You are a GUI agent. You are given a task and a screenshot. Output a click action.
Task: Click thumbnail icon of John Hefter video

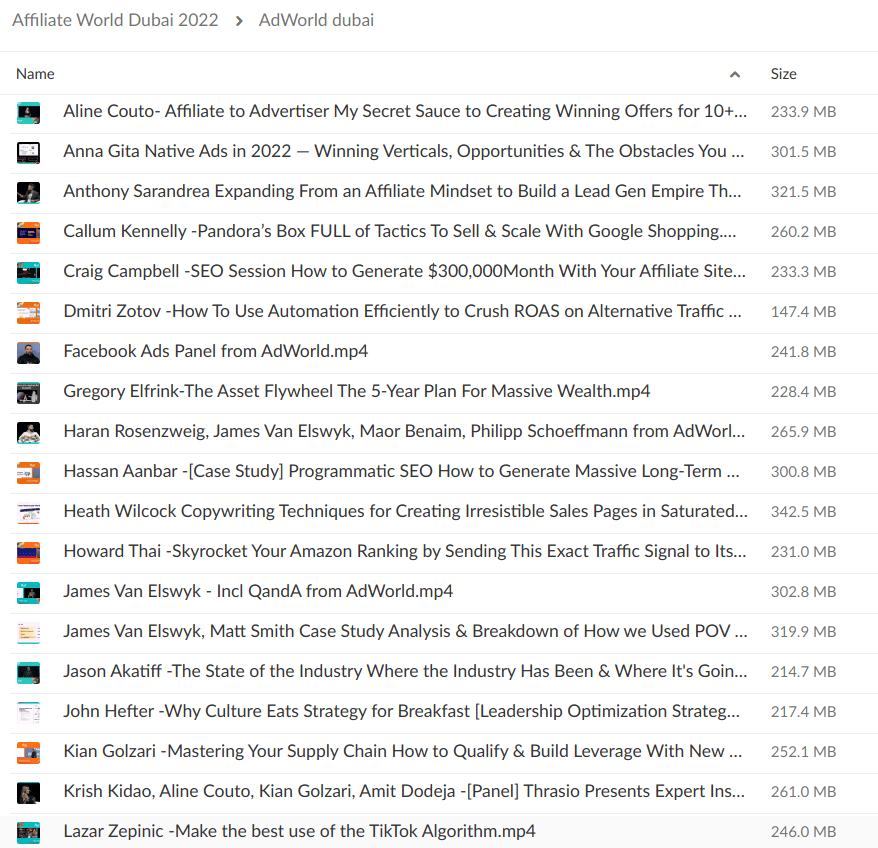click(28, 712)
